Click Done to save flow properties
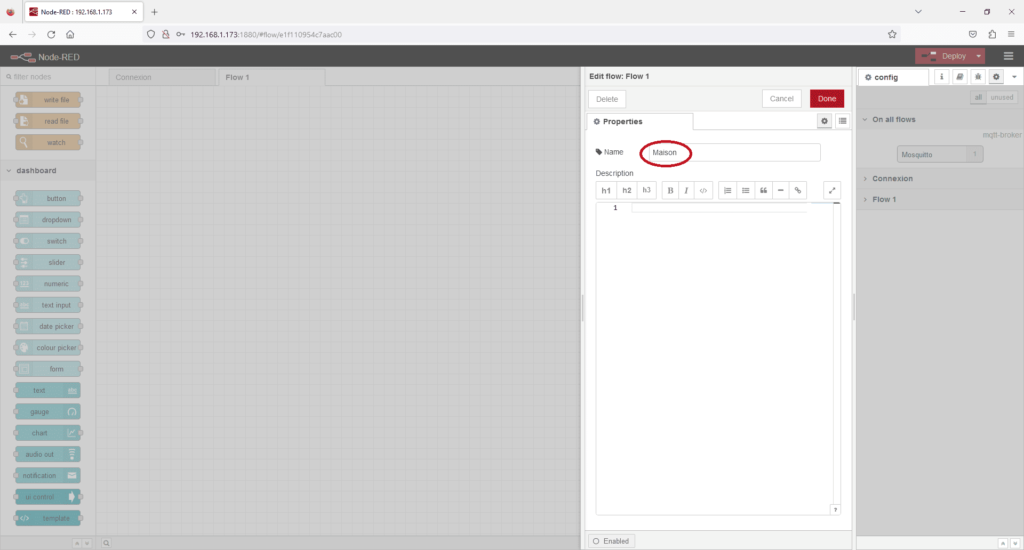Image resolution: width=1024 pixels, height=550 pixels. tap(827, 99)
